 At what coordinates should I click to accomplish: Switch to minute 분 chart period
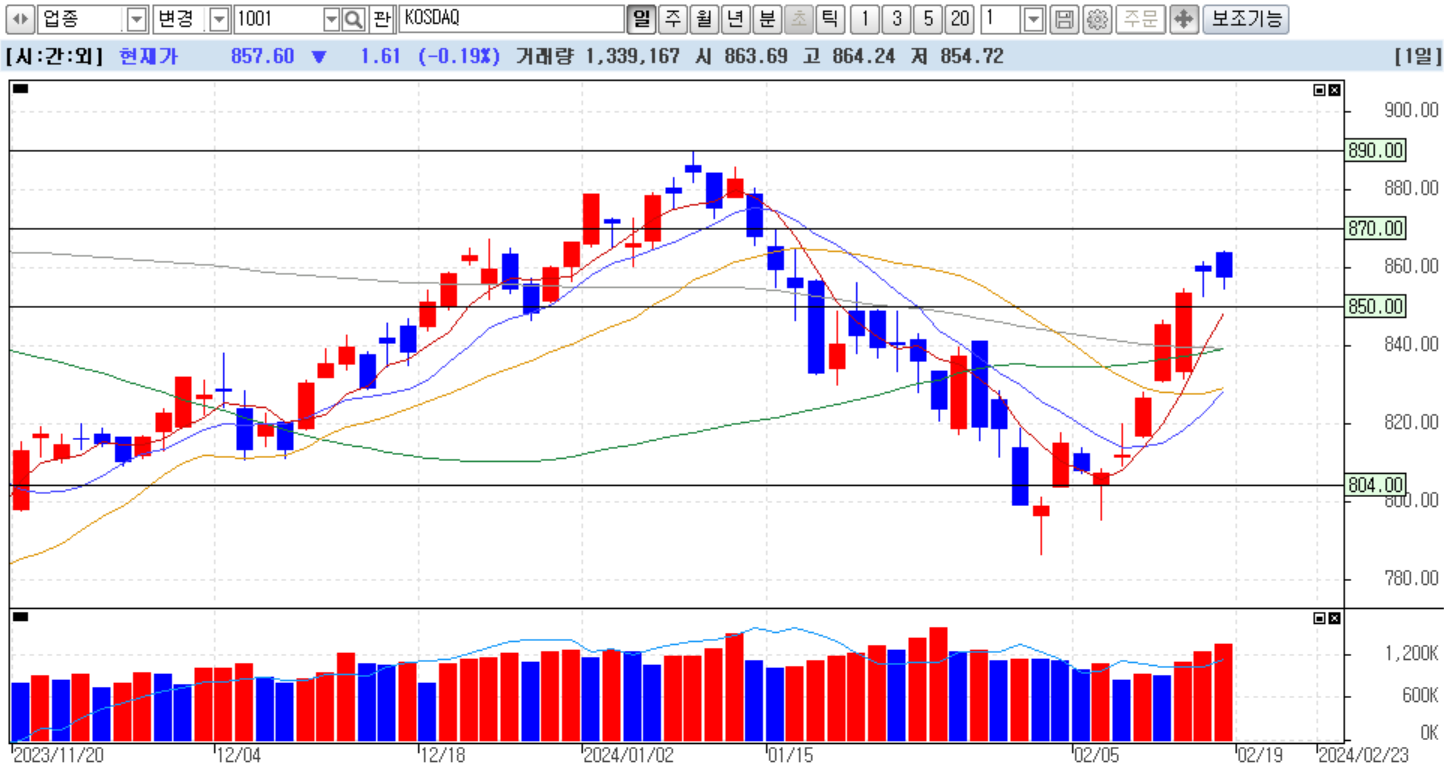[766, 19]
